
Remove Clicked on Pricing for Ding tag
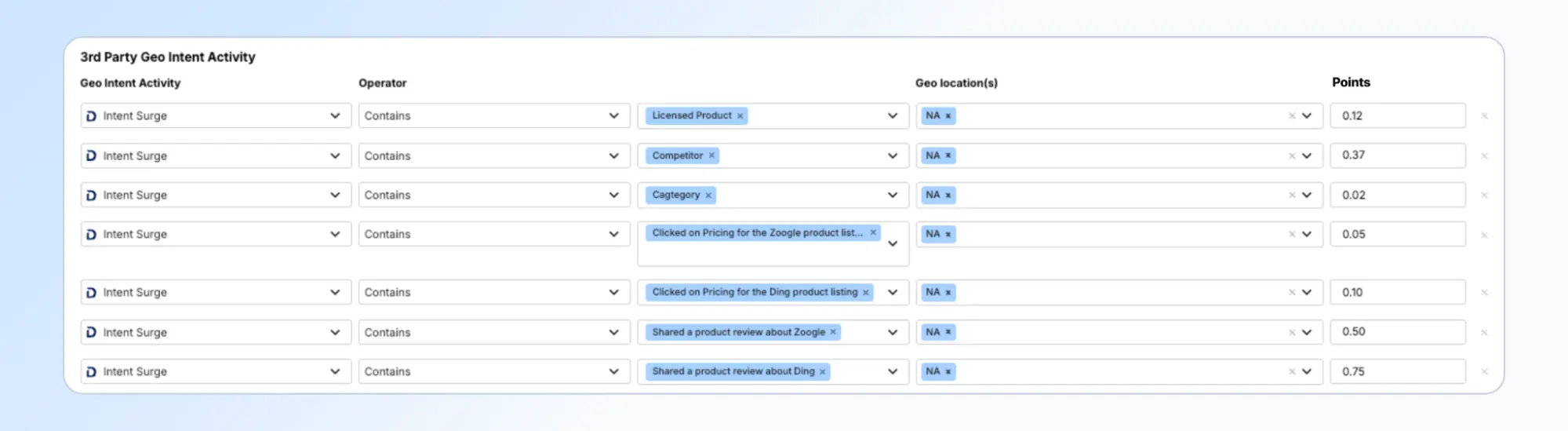[866, 293]
